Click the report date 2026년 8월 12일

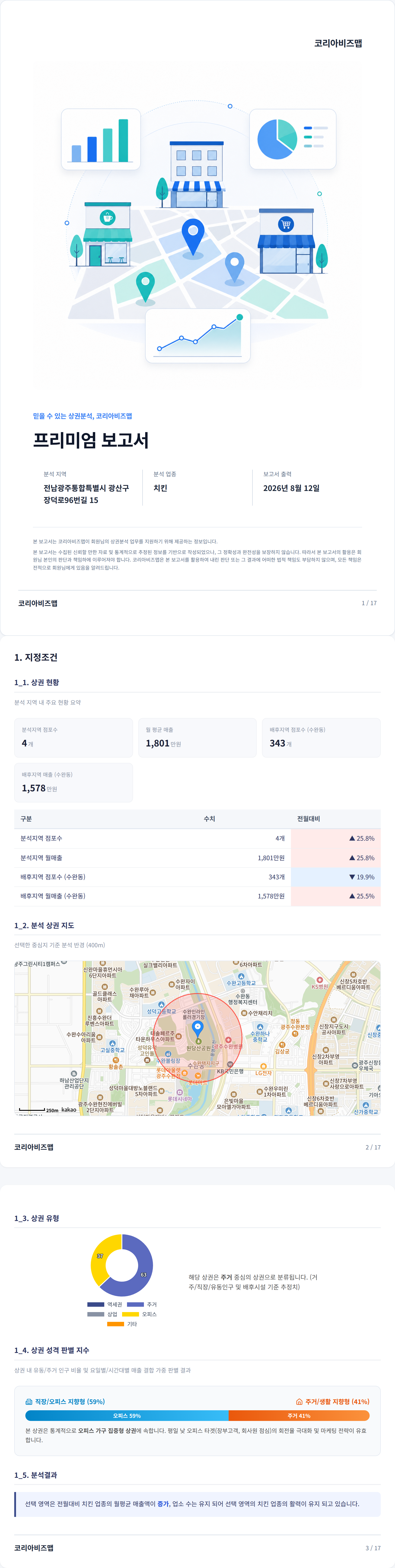coord(291,488)
